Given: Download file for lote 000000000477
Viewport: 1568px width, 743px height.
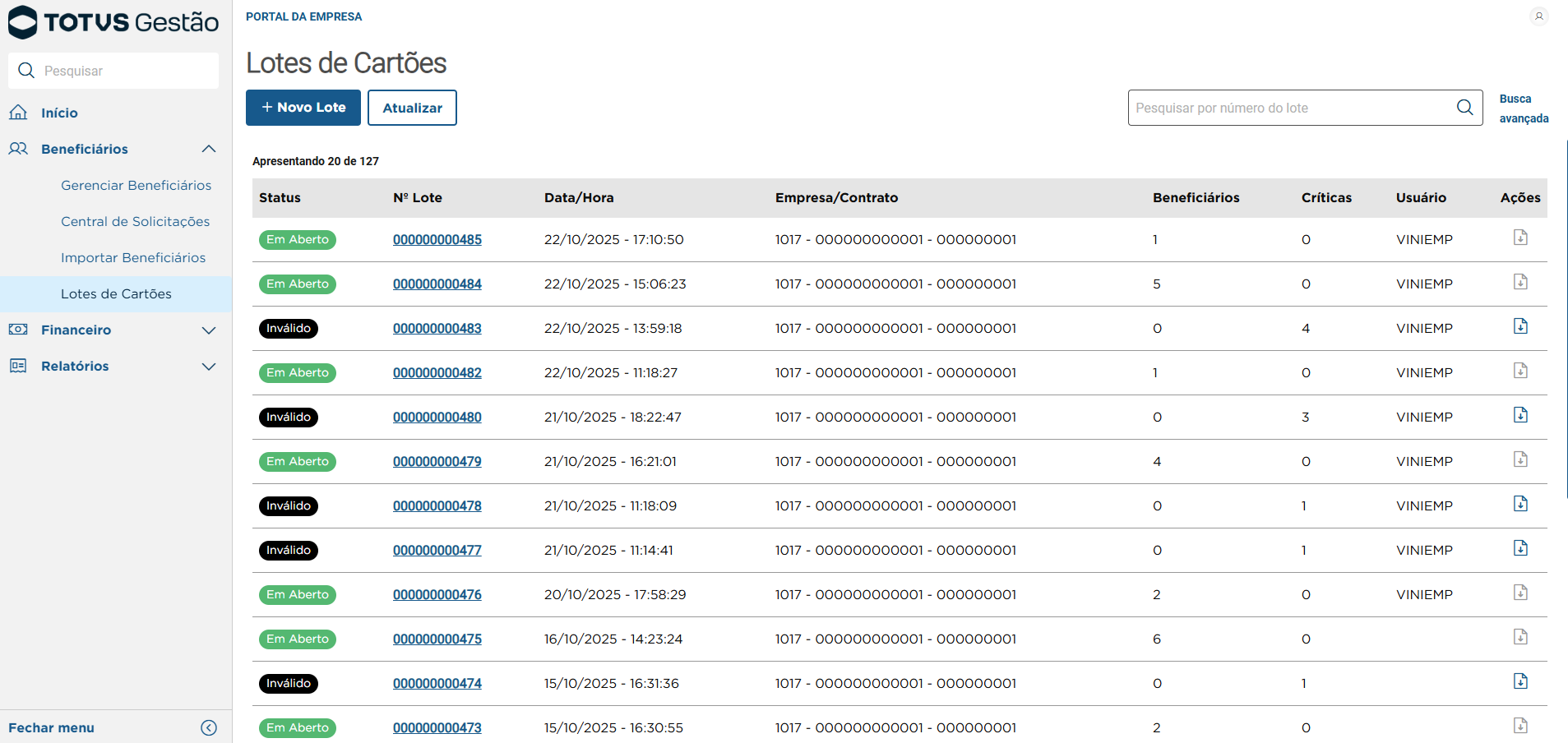Looking at the screenshot, I should (1520, 548).
